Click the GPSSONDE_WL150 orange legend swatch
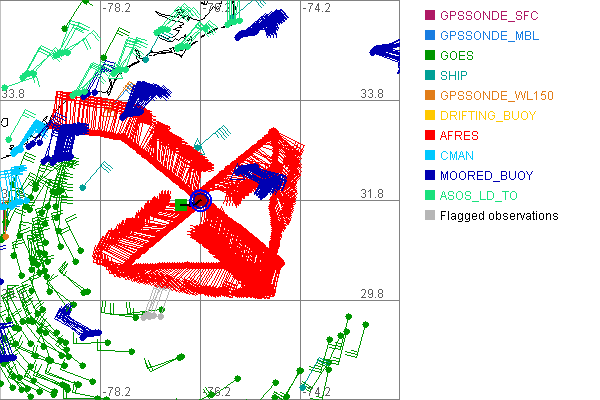Image resolution: width=600 pixels, height=400 pixels. 430,96
